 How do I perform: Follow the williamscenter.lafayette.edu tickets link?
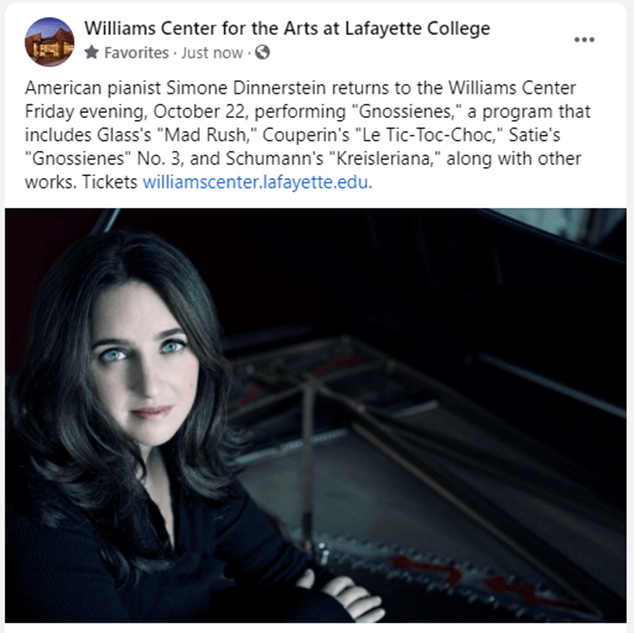tap(257, 182)
